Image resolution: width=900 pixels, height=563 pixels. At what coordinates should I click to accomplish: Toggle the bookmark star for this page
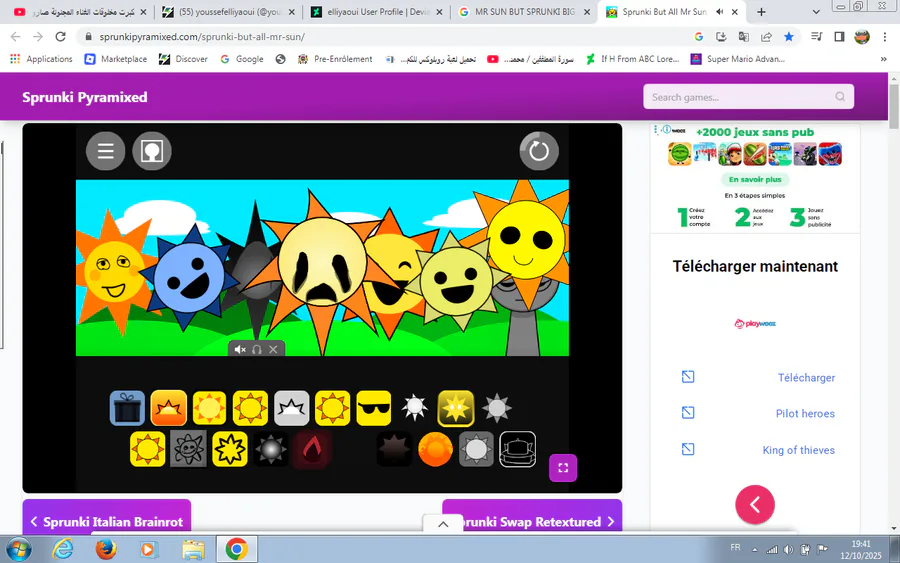pyautogui.click(x=789, y=37)
